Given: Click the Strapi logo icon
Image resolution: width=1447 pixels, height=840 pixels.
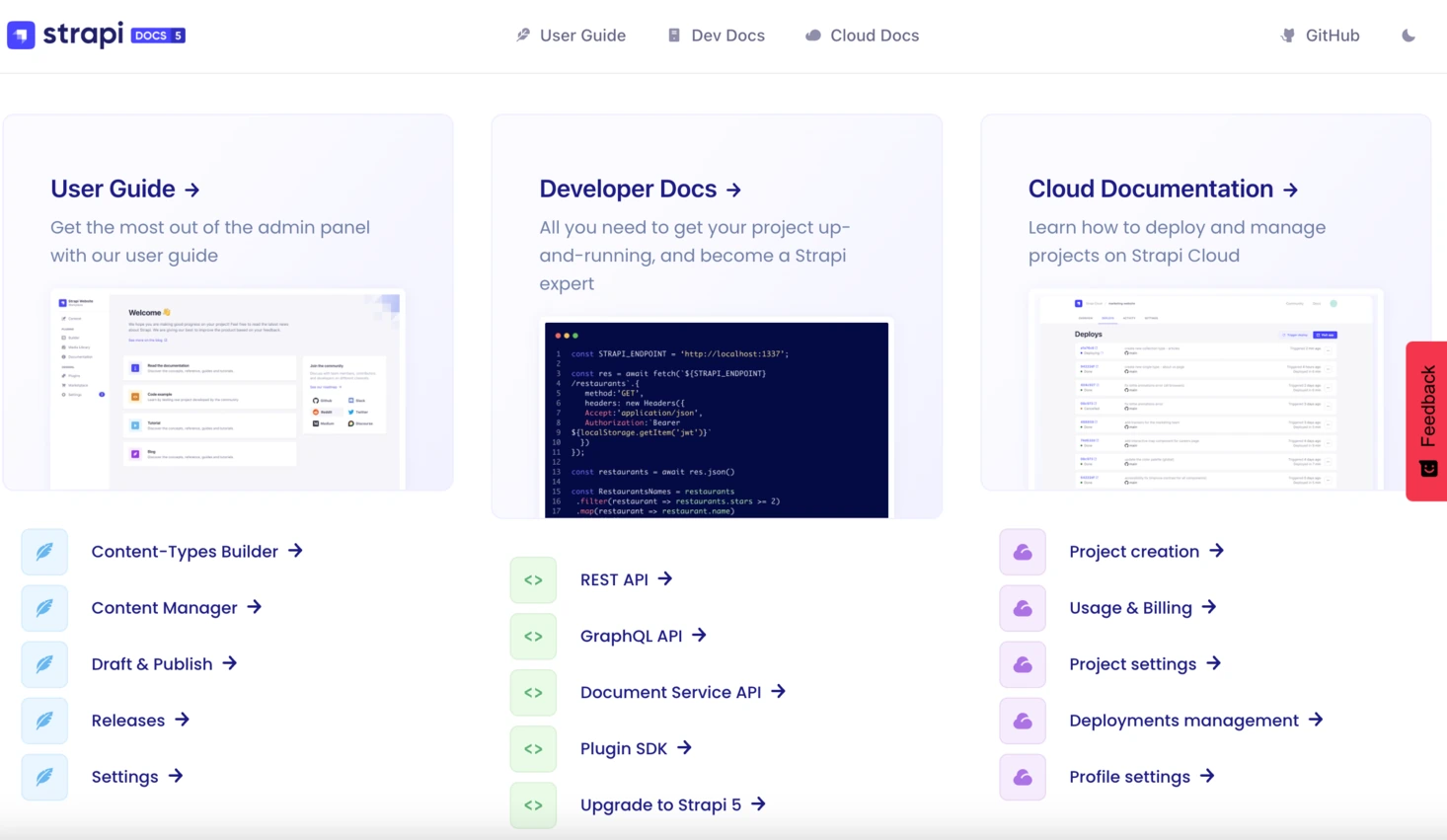Looking at the screenshot, I should (x=21, y=36).
